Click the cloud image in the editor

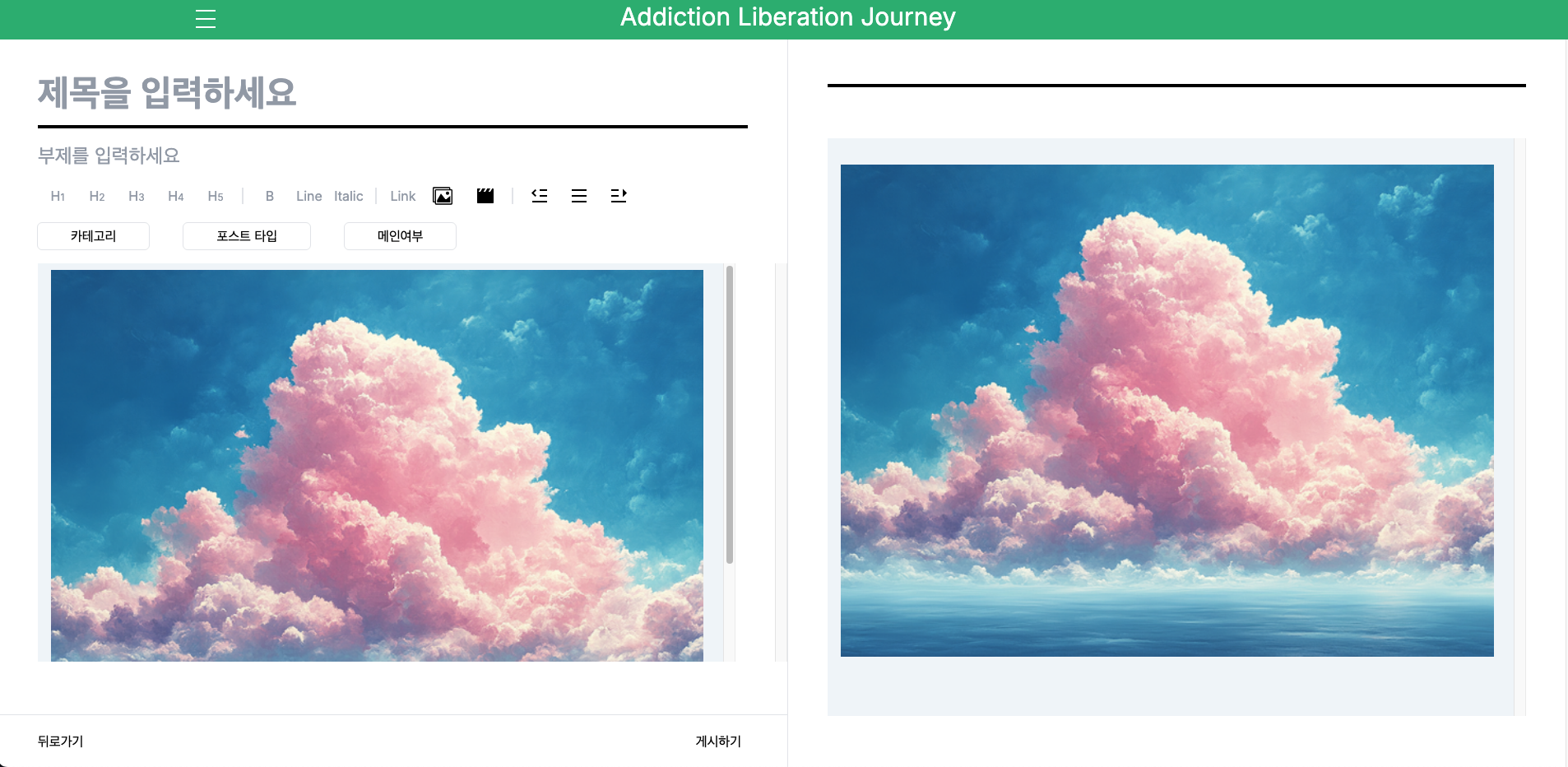[377, 465]
